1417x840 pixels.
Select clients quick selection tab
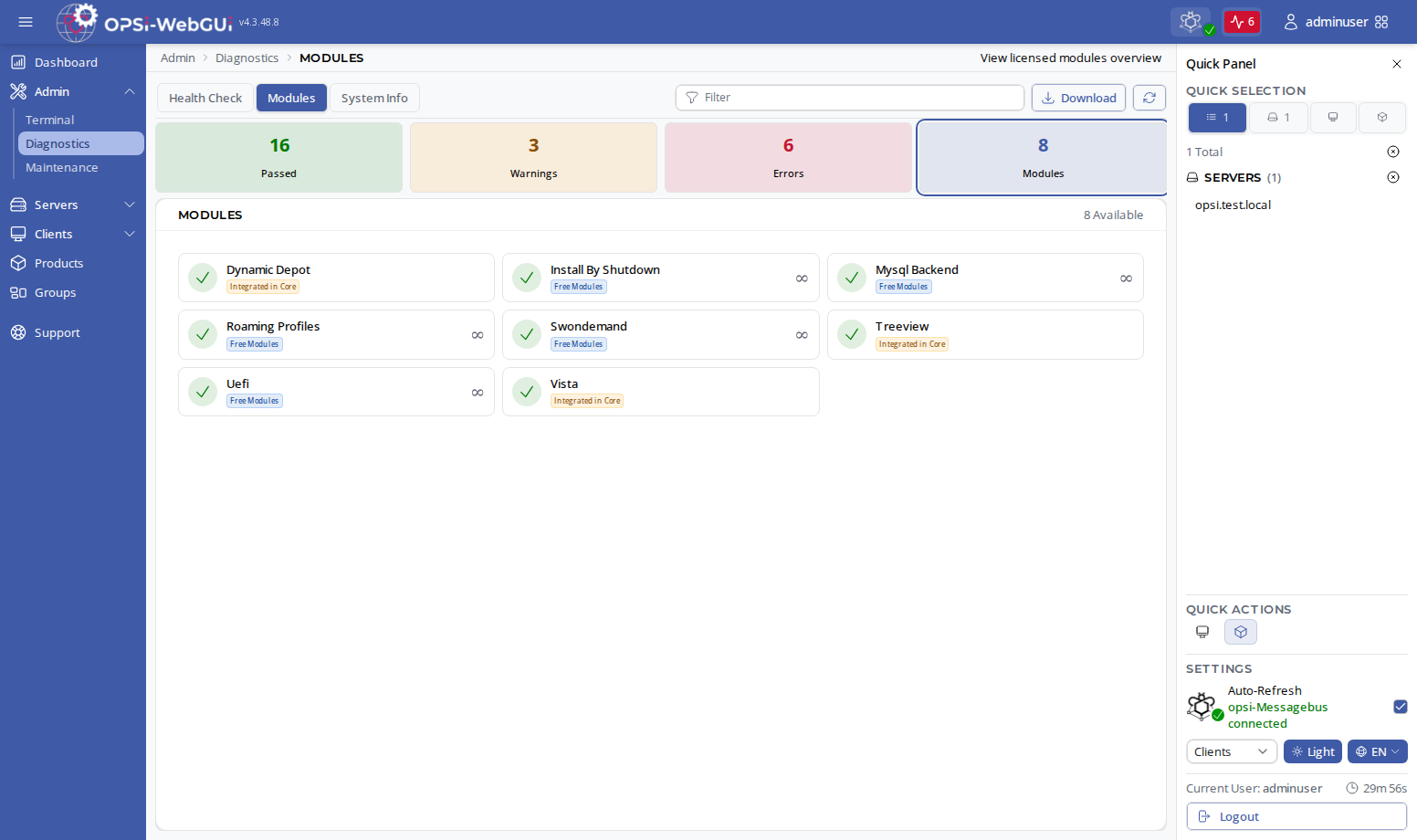coord(1333,117)
